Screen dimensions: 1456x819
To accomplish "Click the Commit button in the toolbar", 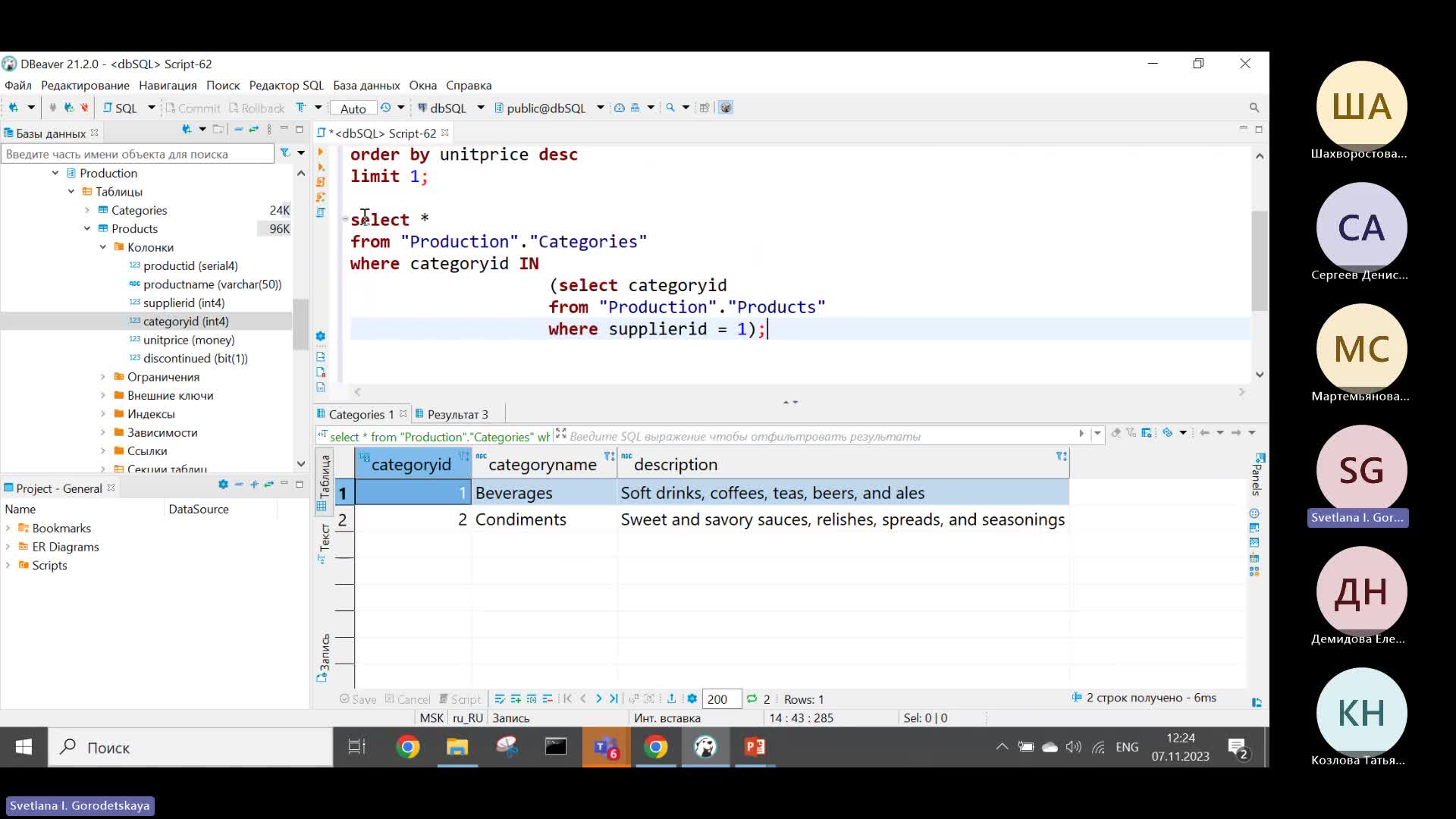I will (x=193, y=108).
